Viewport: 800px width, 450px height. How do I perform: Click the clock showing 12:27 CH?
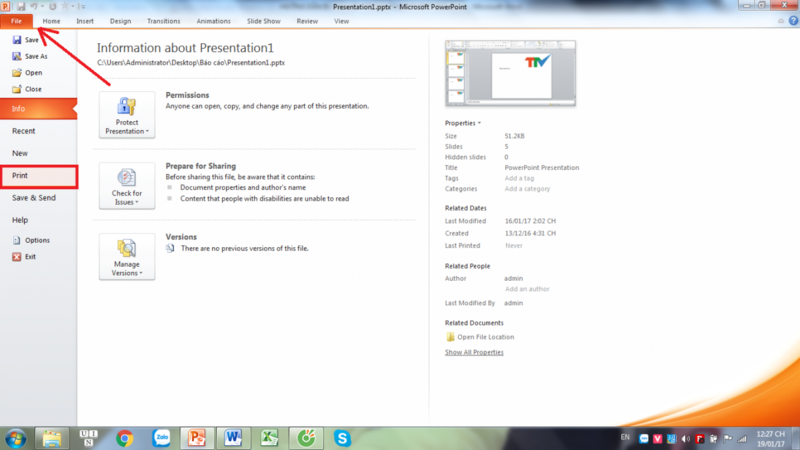[770, 434]
